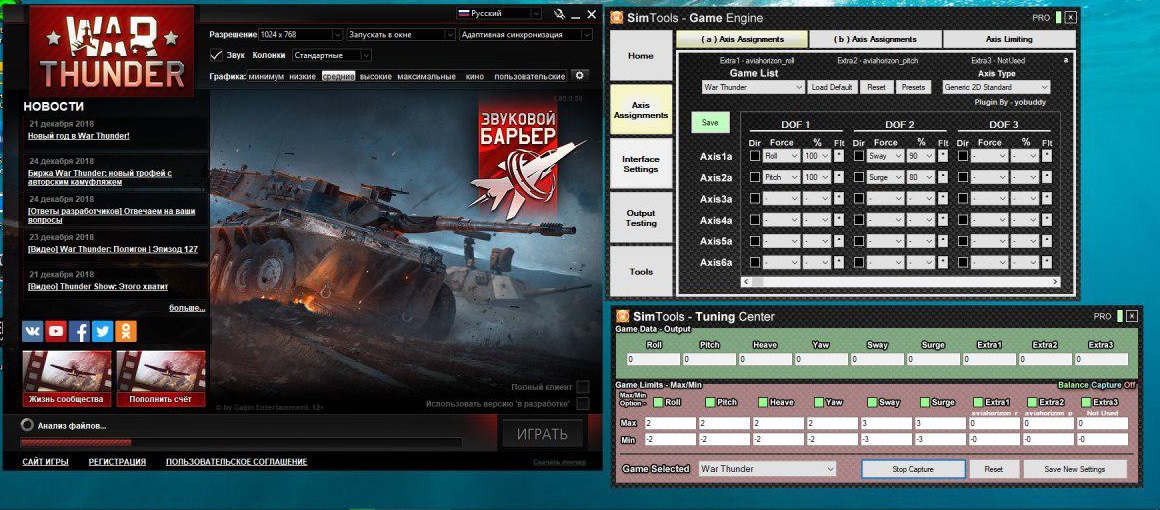Click the Odnoklassniki social icon
Image resolution: width=1160 pixels, height=510 pixels.
click(126, 331)
